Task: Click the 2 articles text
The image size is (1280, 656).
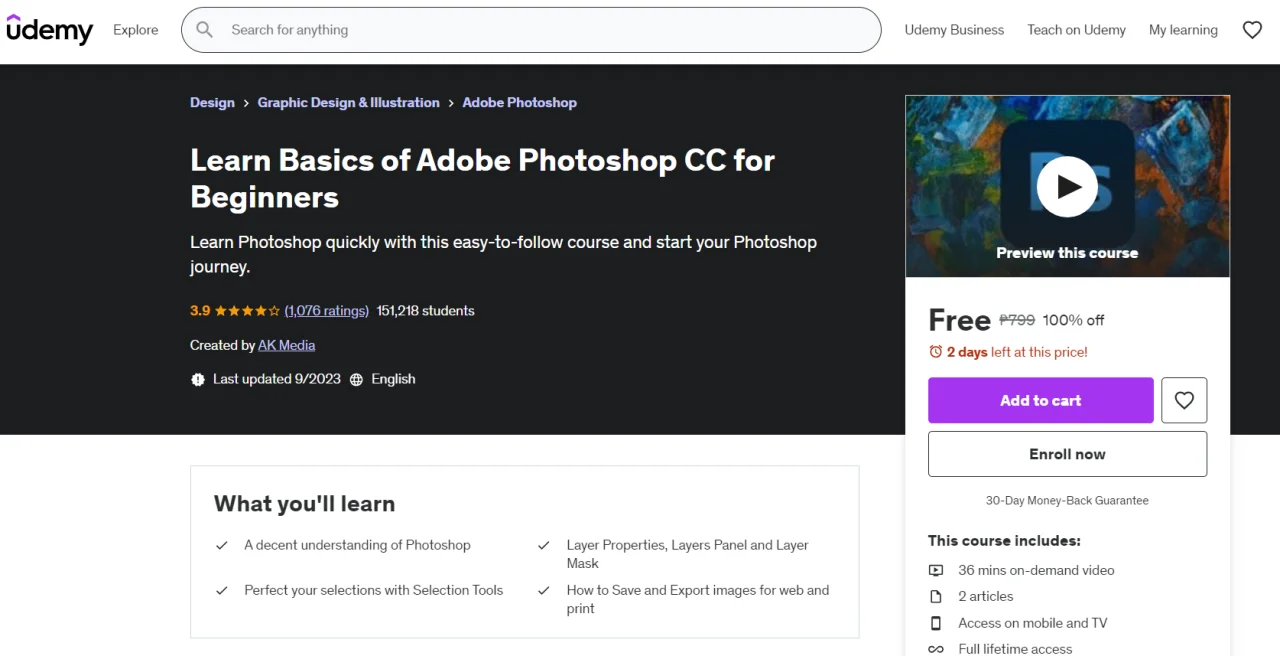Action: tap(985, 596)
